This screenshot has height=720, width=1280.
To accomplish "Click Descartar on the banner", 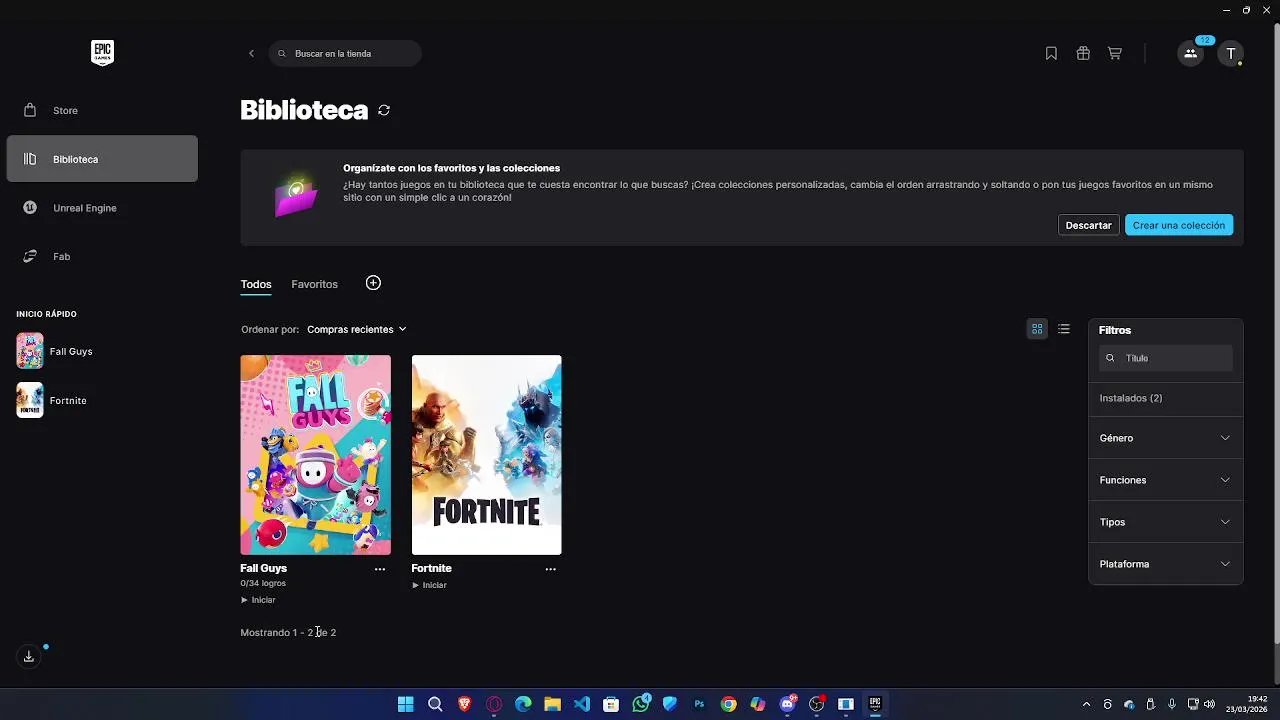I will coord(1088,225).
